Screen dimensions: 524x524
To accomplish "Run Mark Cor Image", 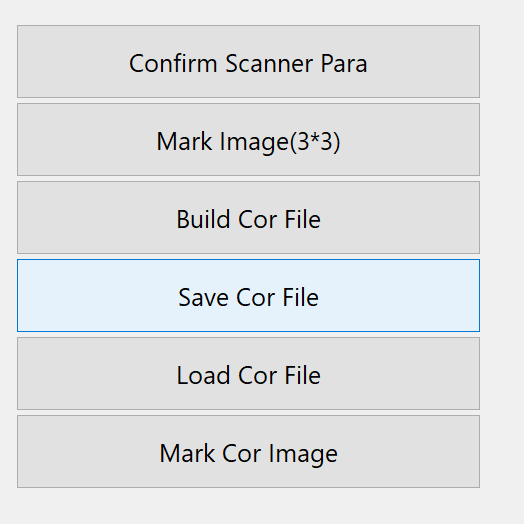I will tap(248, 451).
